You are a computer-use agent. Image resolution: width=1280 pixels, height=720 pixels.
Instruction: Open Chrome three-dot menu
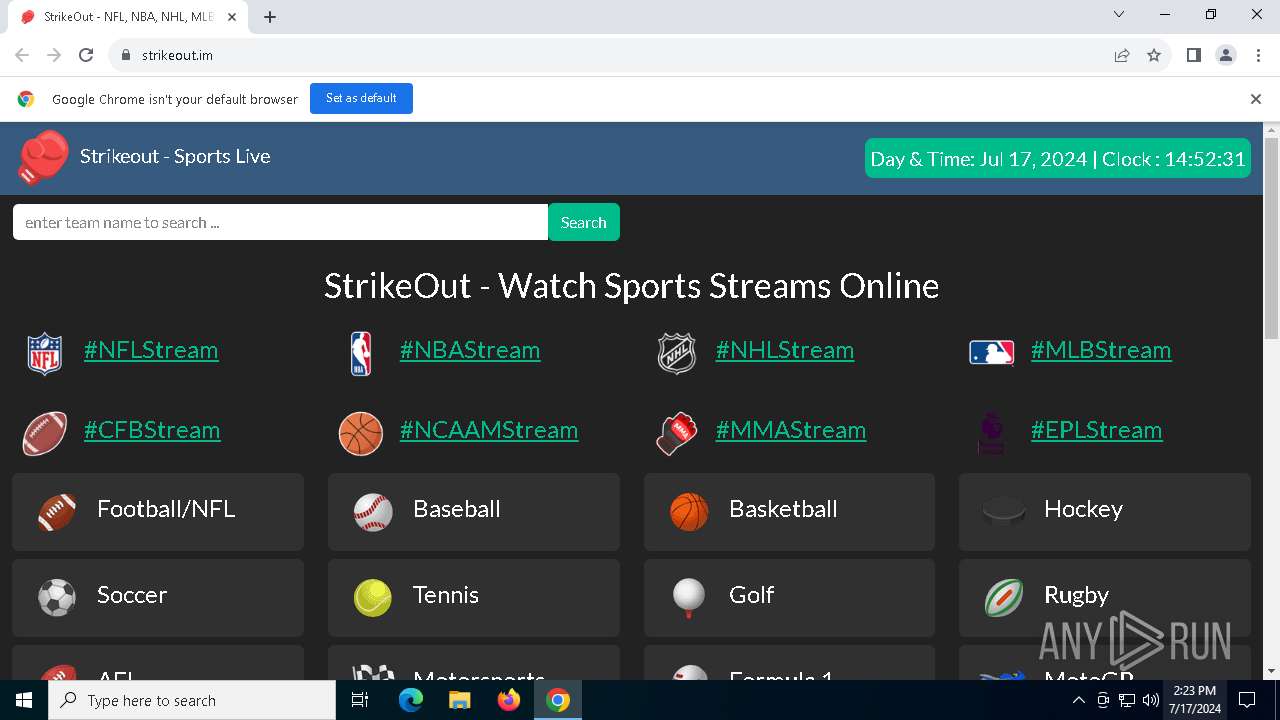(x=1258, y=55)
